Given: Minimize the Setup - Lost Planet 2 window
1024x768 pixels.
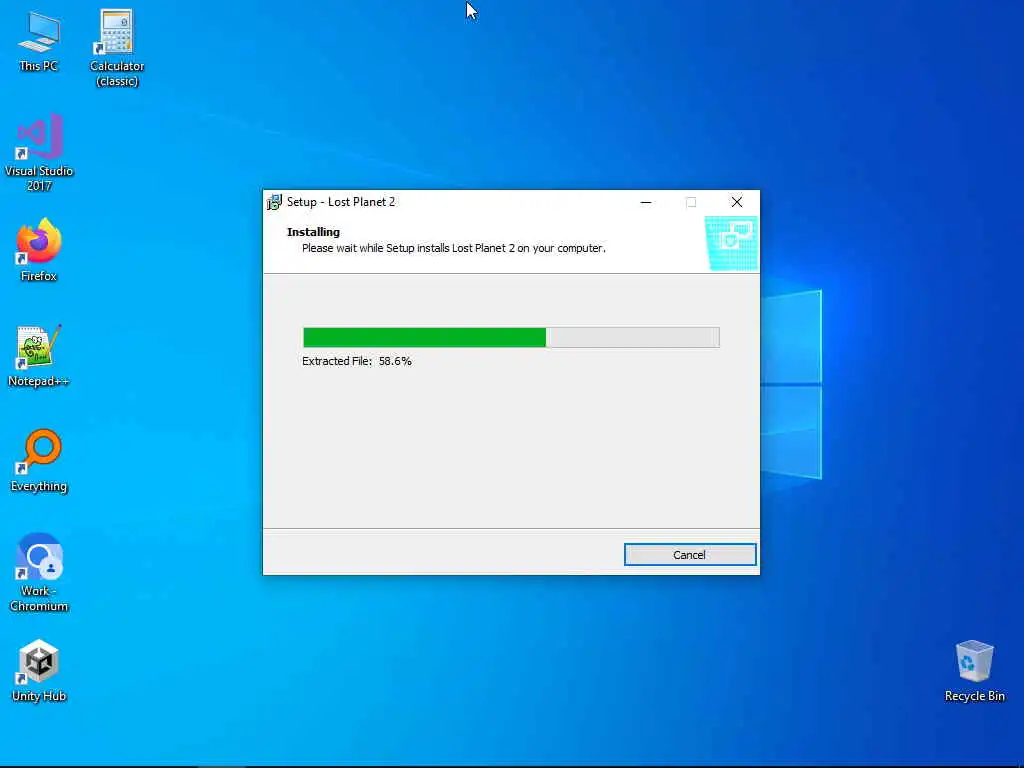Looking at the screenshot, I should [x=646, y=202].
